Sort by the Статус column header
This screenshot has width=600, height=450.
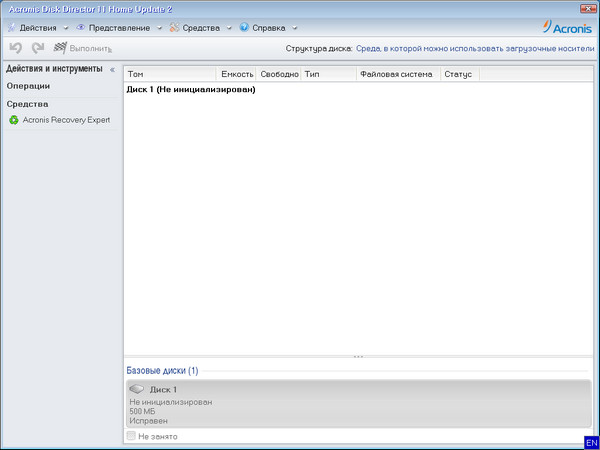[460, 74]
